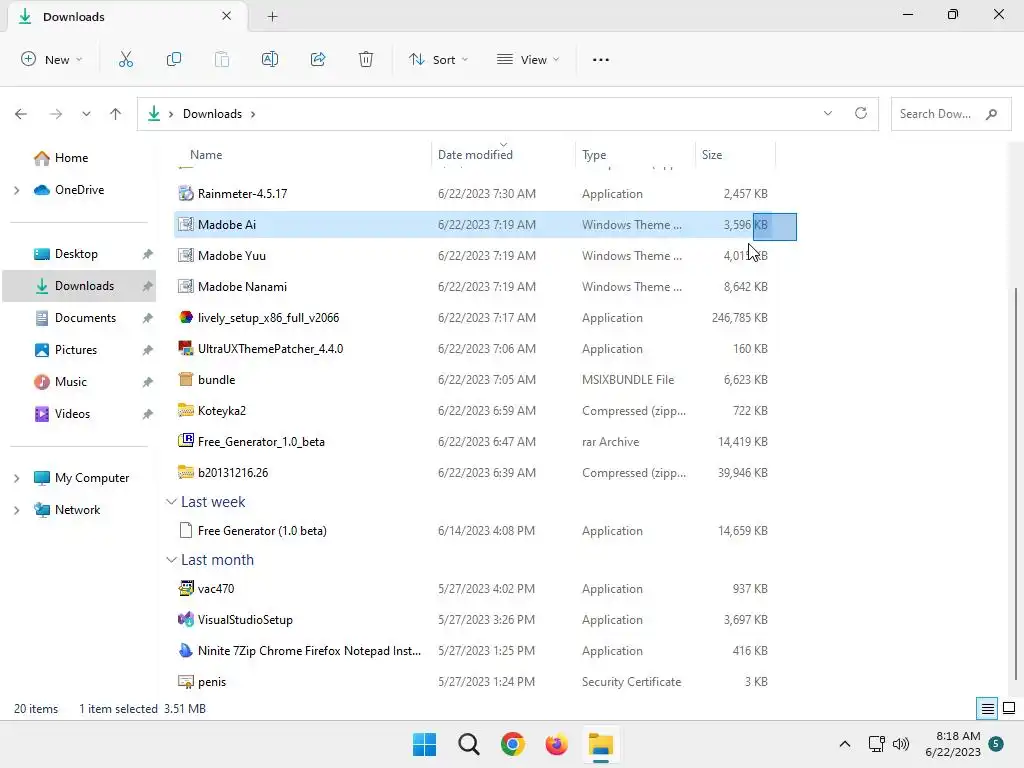Click the Free_Generator rar archive icon
This screenshot has height=768, width=1024.
186,441
